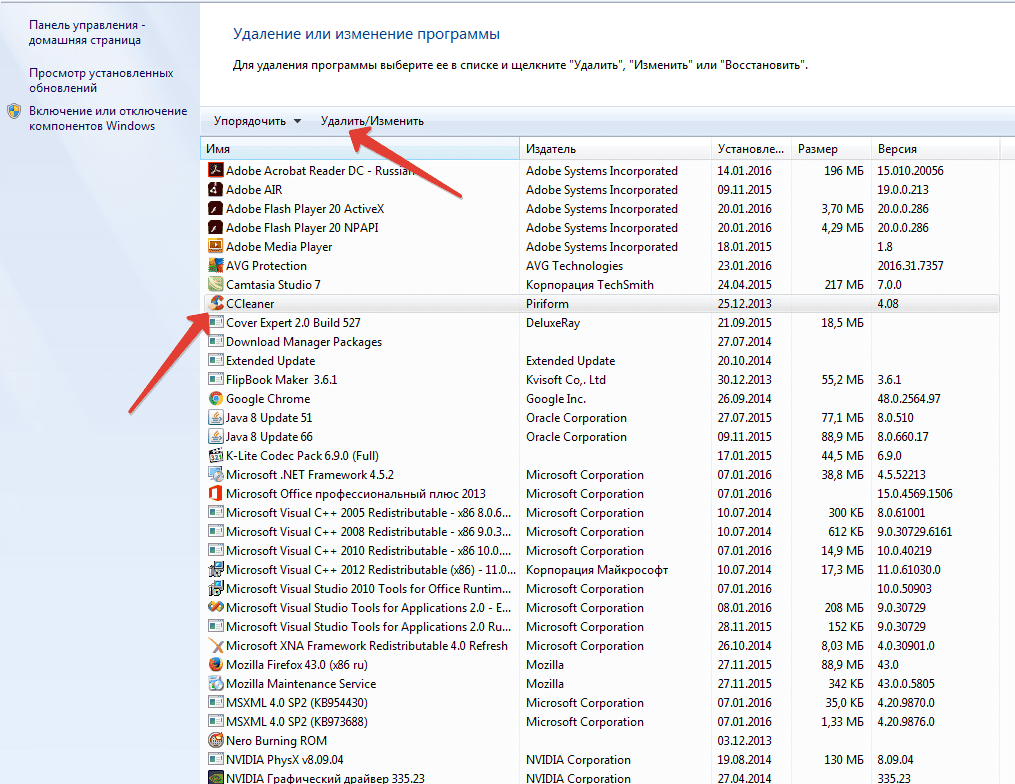Click the Mozilla Firefox 43.0 icon
The width and height of the screenshot is (1015, 784).
click(216, 664)
